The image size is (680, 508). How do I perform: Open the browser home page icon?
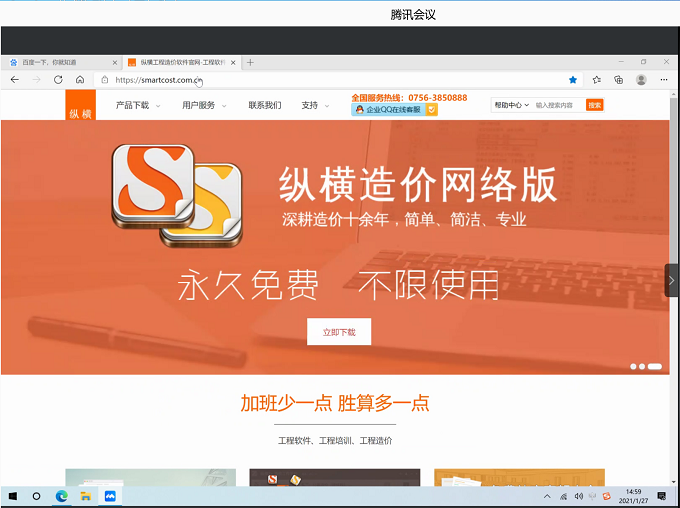(x=80, y=80)
